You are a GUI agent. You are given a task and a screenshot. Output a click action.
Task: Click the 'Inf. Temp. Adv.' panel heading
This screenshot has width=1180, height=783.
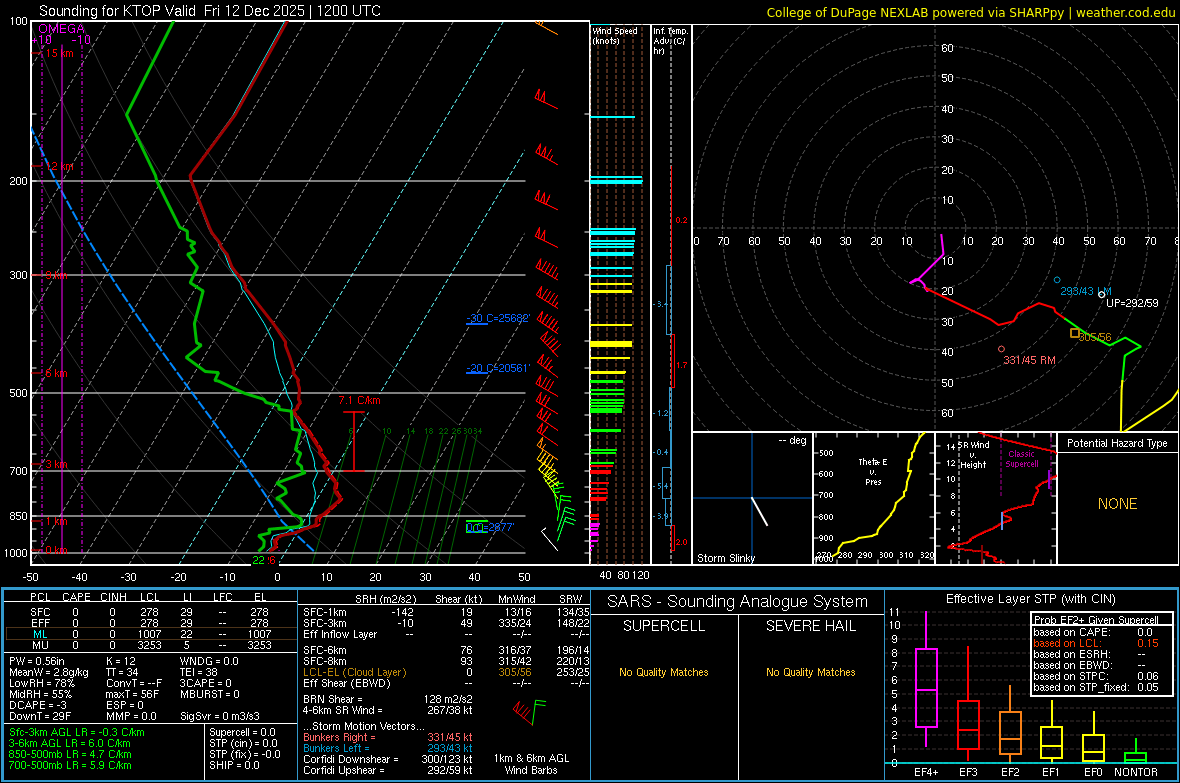pos(670,41)
